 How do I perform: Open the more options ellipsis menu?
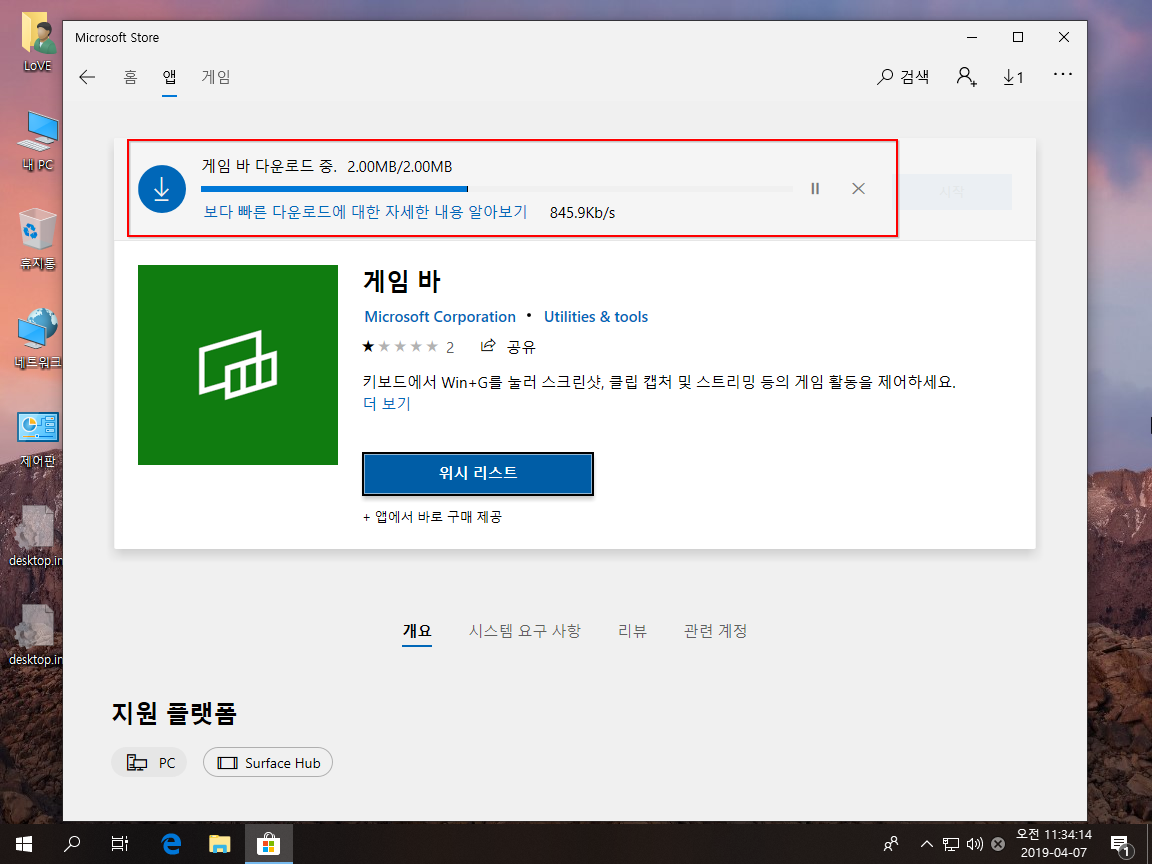pyautogui.click(x=1062, y=74)
